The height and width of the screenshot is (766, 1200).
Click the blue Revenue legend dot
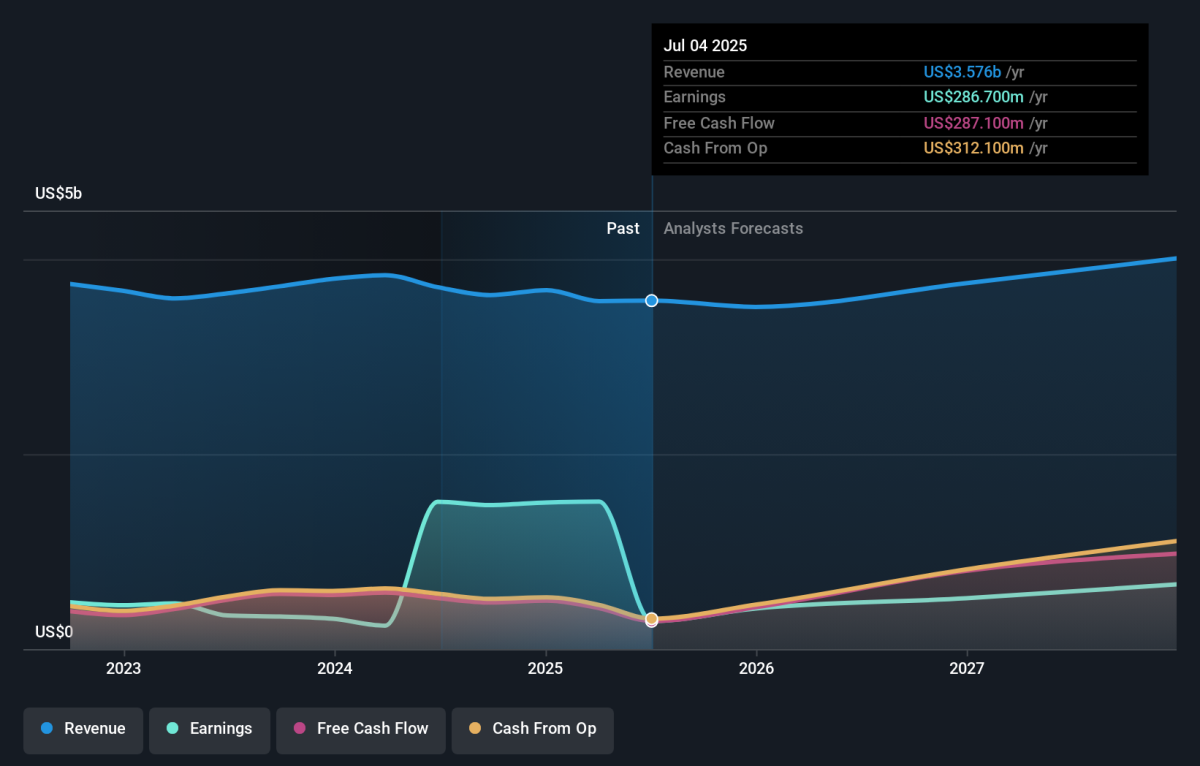click(x=47, y=729)
